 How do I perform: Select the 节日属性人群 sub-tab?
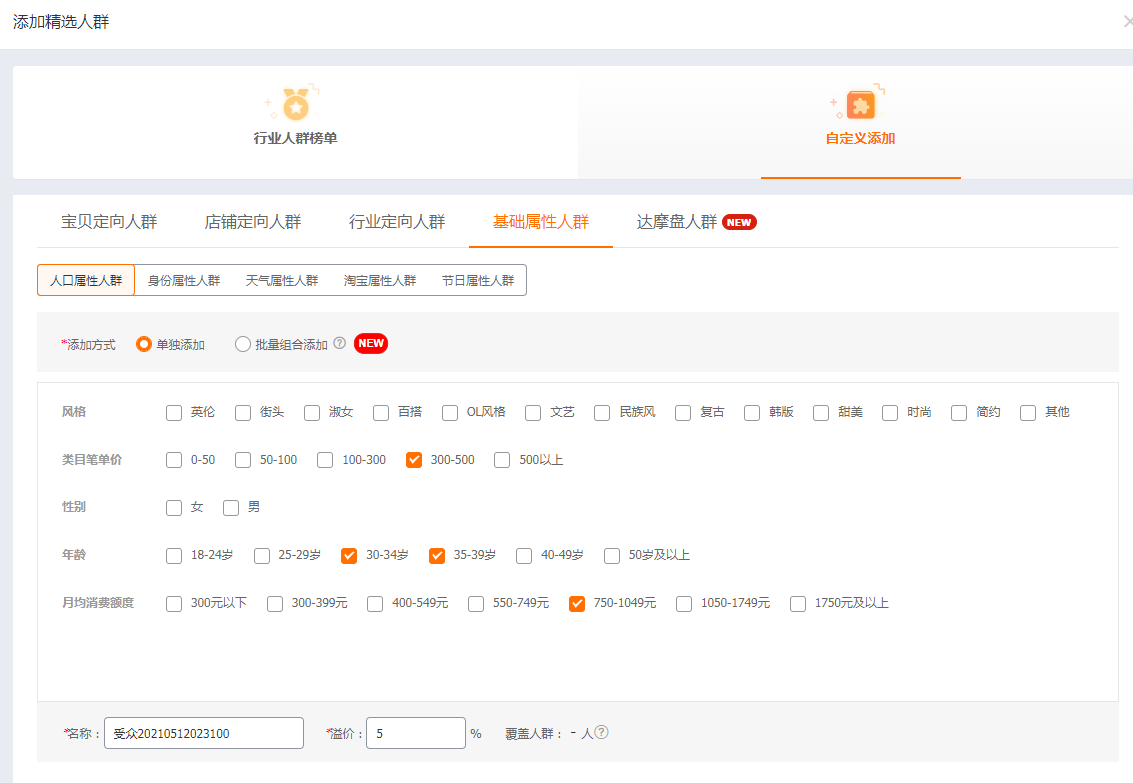pos(478,280)
